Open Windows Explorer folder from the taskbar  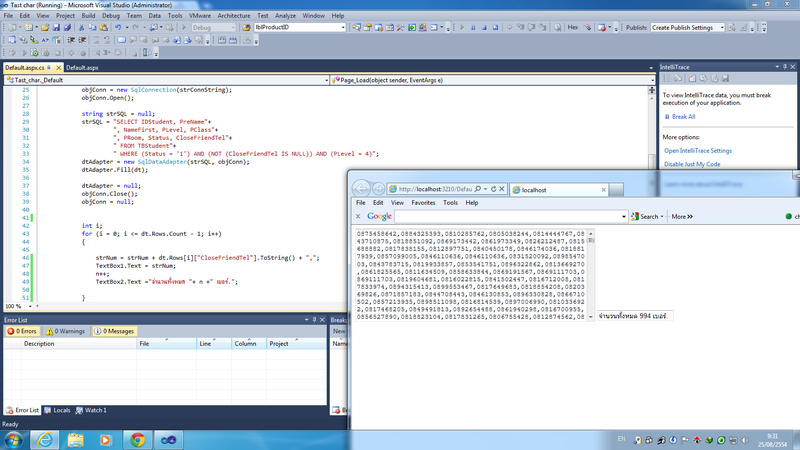pos(75,438)
